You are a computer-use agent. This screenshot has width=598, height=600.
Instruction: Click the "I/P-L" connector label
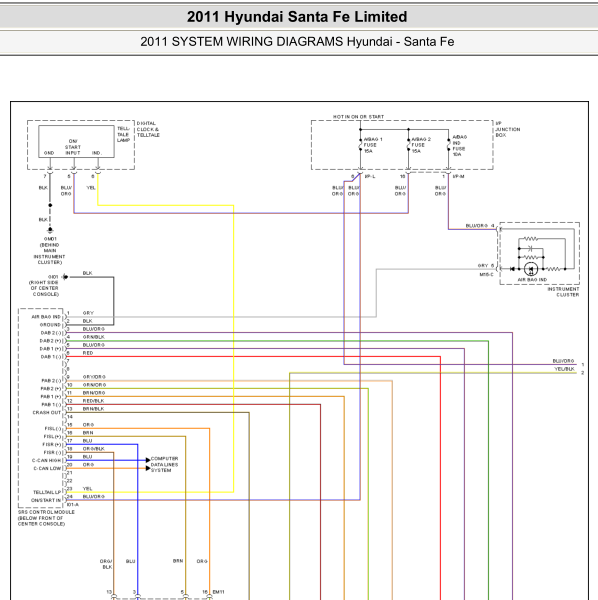pyautogui.click(x=370, y=176)
